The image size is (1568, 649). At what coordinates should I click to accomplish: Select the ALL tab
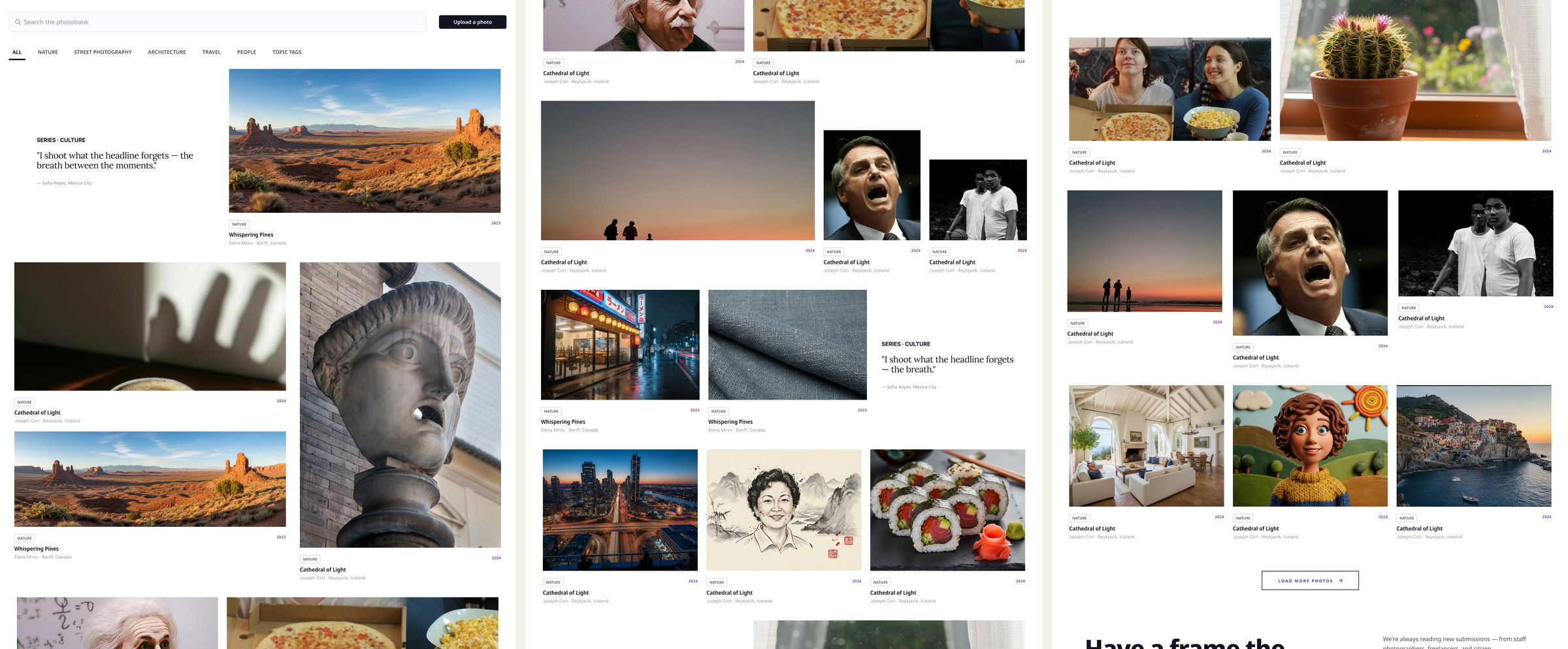coord(17,52)
